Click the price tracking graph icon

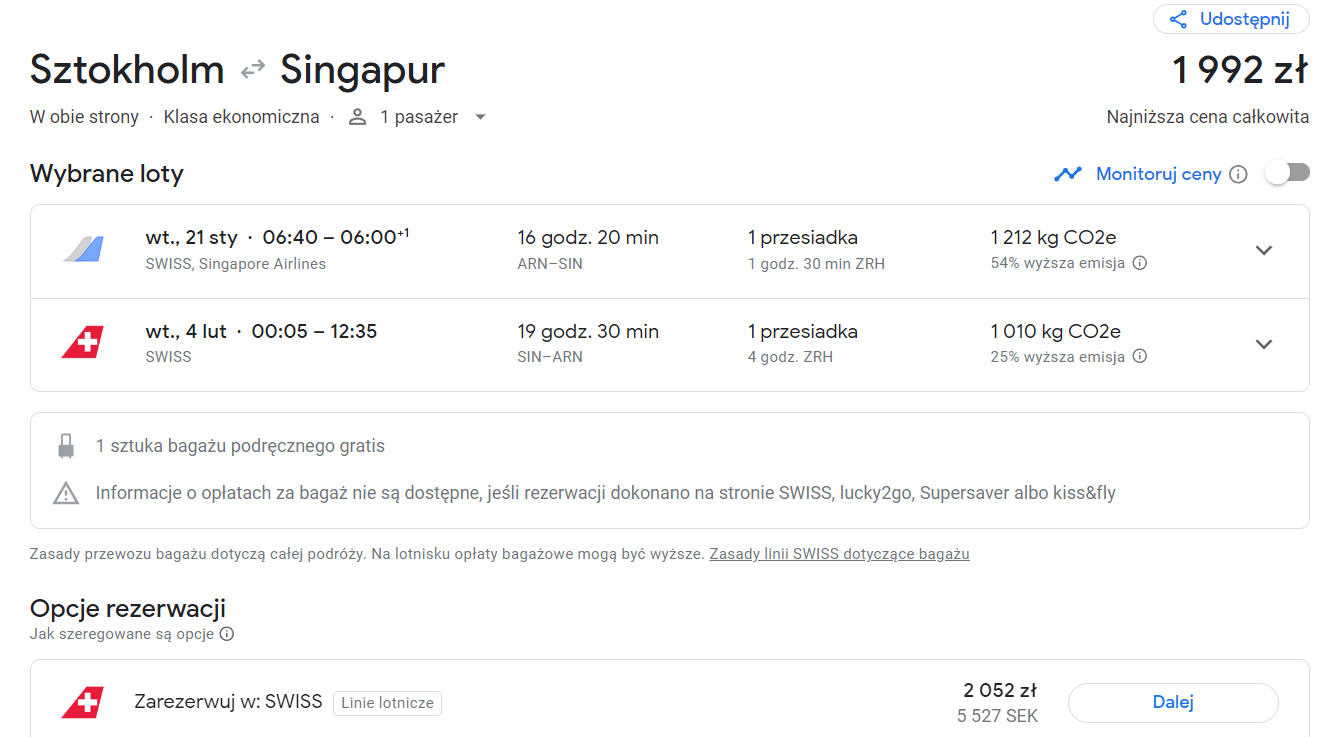[1068, 174]
